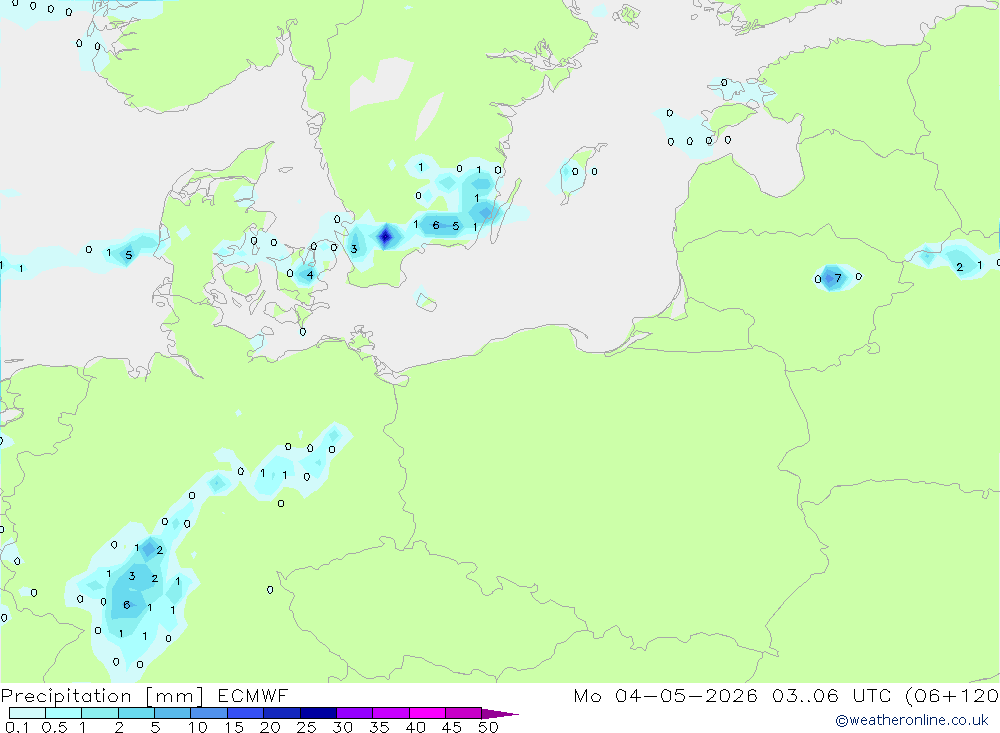Screen dimensions: 1000x733
Task: Click the time range '03..06'
Action: [x=805, y=696]
